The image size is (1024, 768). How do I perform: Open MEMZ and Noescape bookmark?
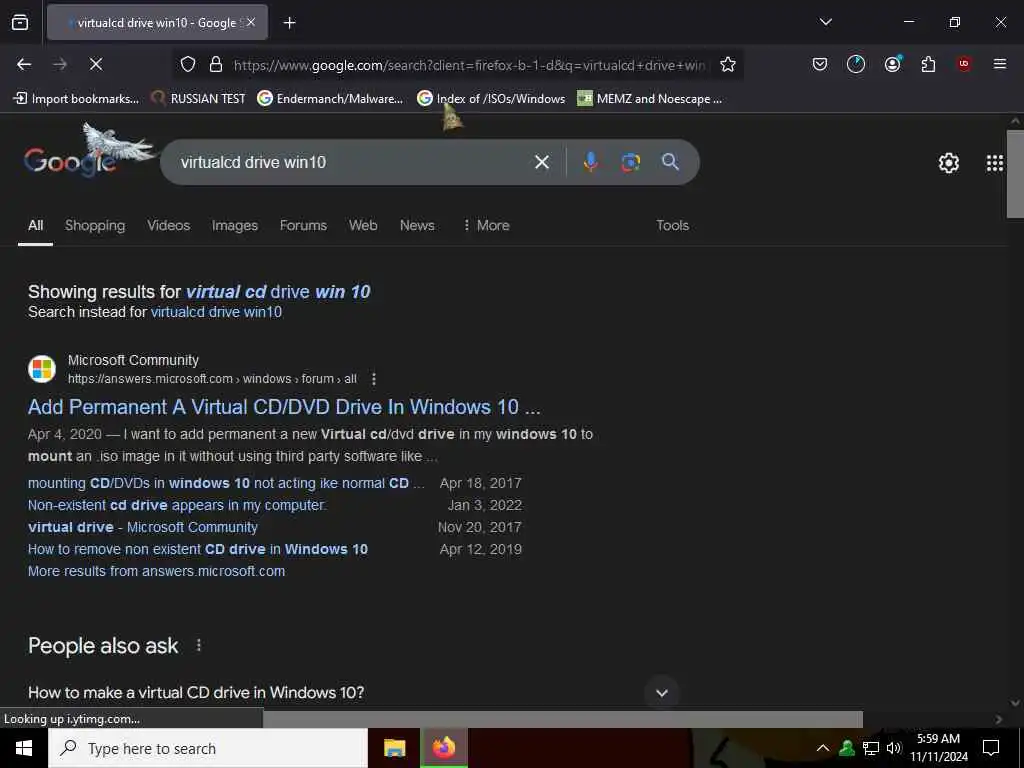[x=650, y=99]
